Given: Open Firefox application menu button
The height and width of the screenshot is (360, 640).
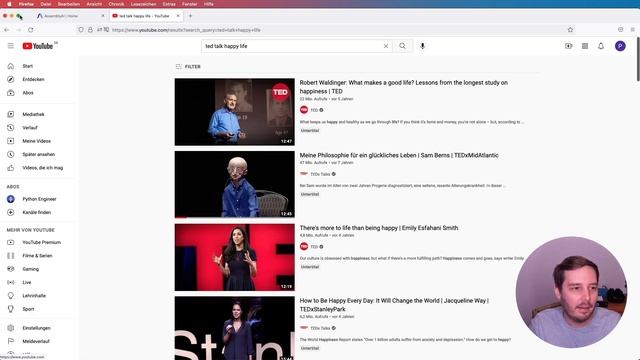Looking at the screenshot, I should [632, 30].
